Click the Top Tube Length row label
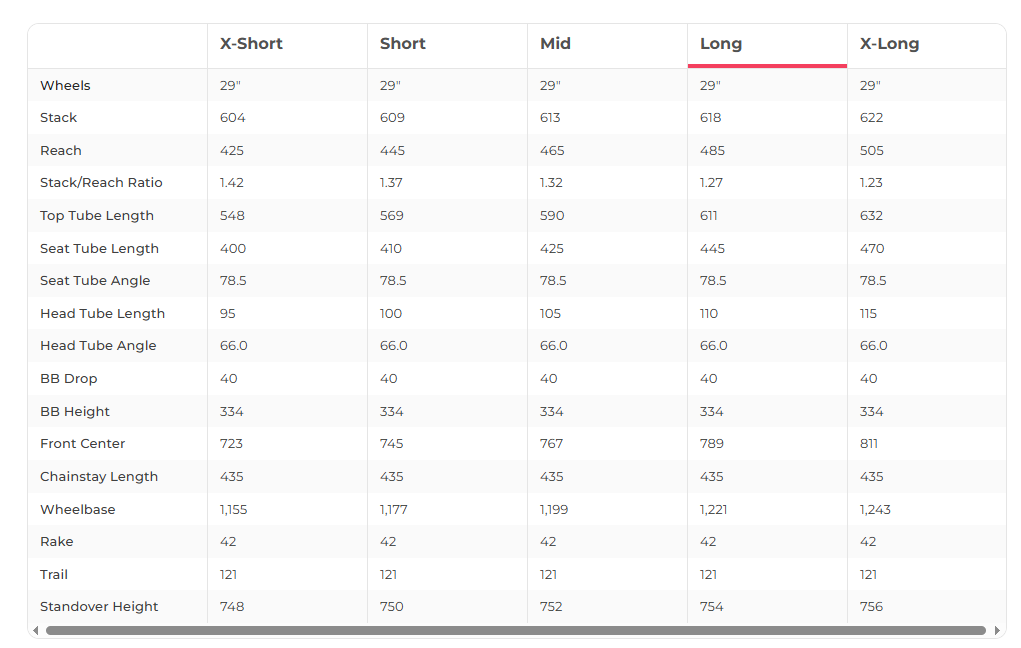Viewport: 1021px width, 648px height. (97, 216)
